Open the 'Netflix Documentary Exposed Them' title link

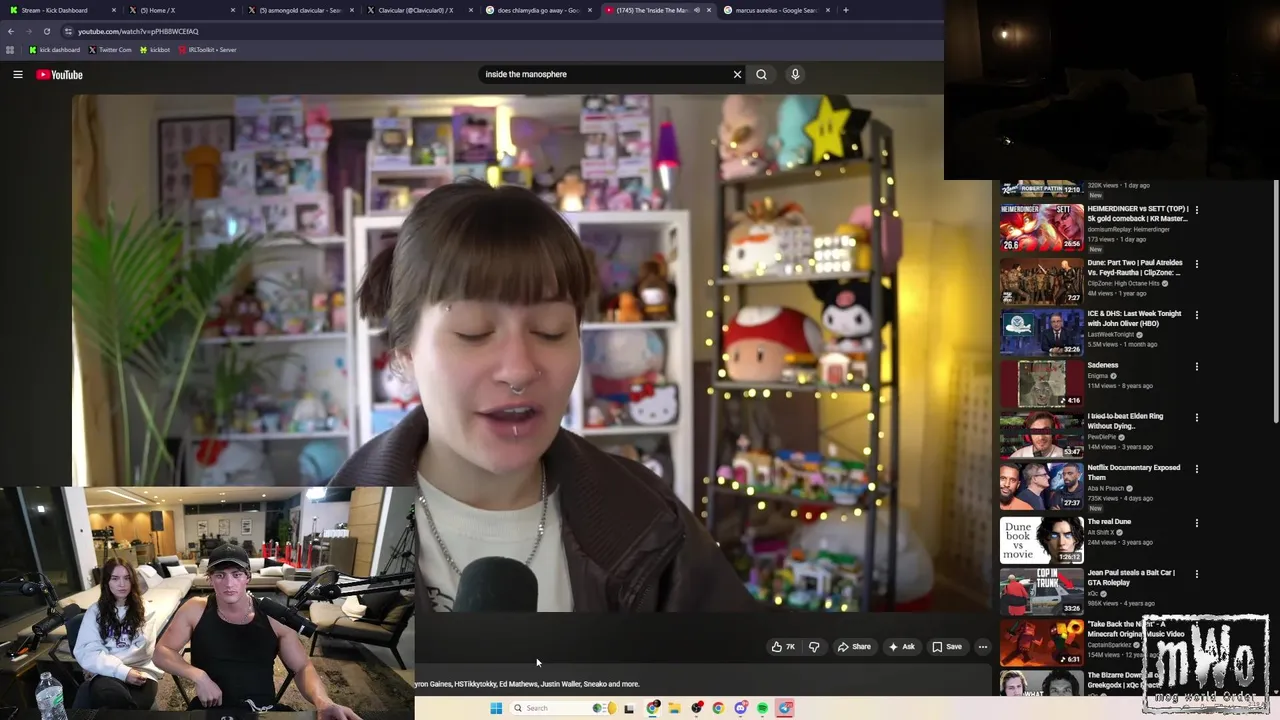[1134, 472]
